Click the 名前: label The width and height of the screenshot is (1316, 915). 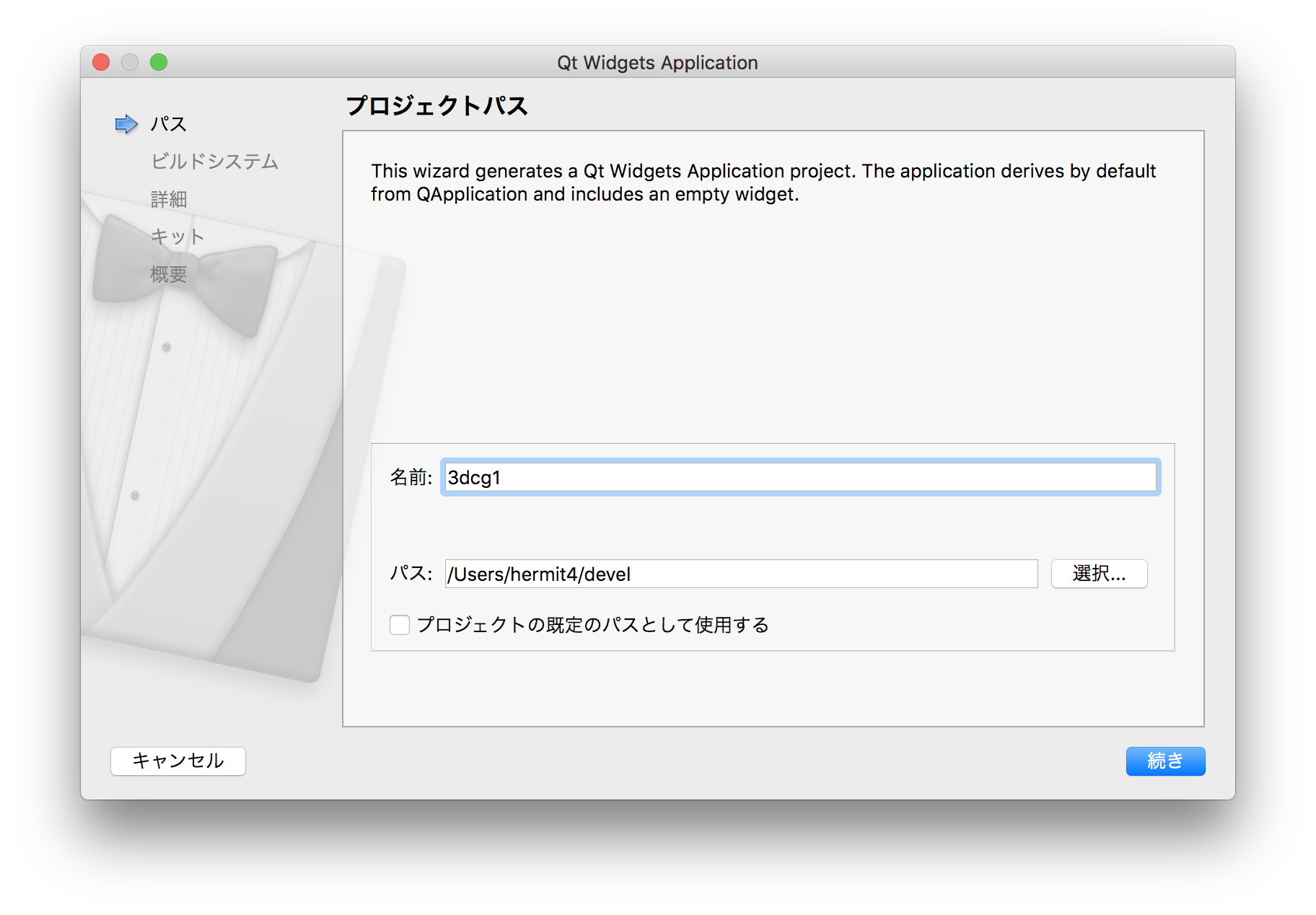click(x=411, y=477)
